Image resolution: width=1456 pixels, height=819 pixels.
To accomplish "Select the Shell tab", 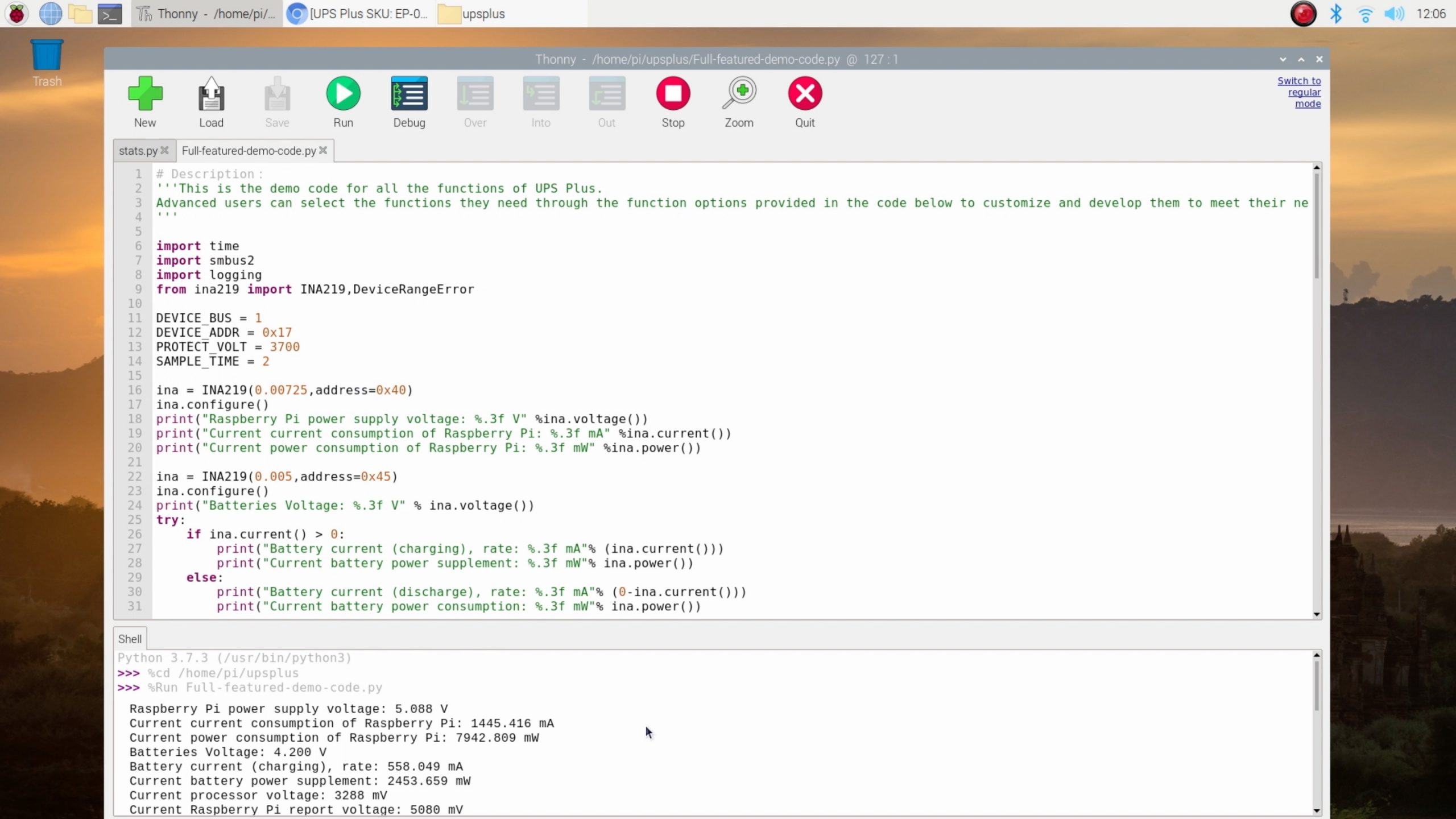I will (130, 639).
